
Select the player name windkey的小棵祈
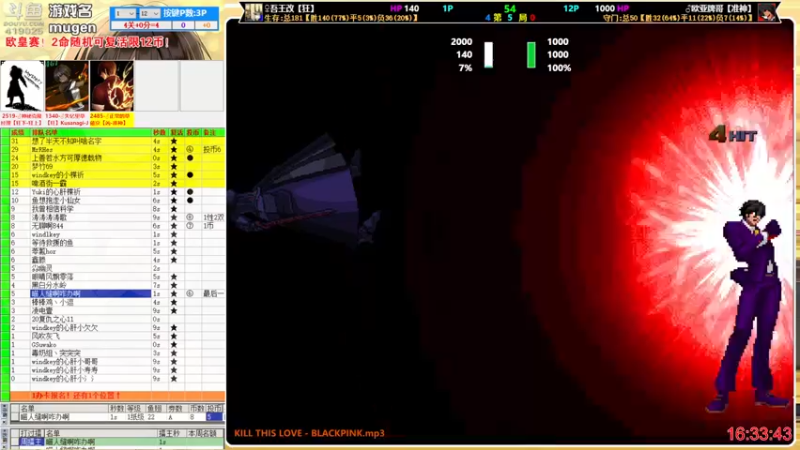tap(58, 175)
